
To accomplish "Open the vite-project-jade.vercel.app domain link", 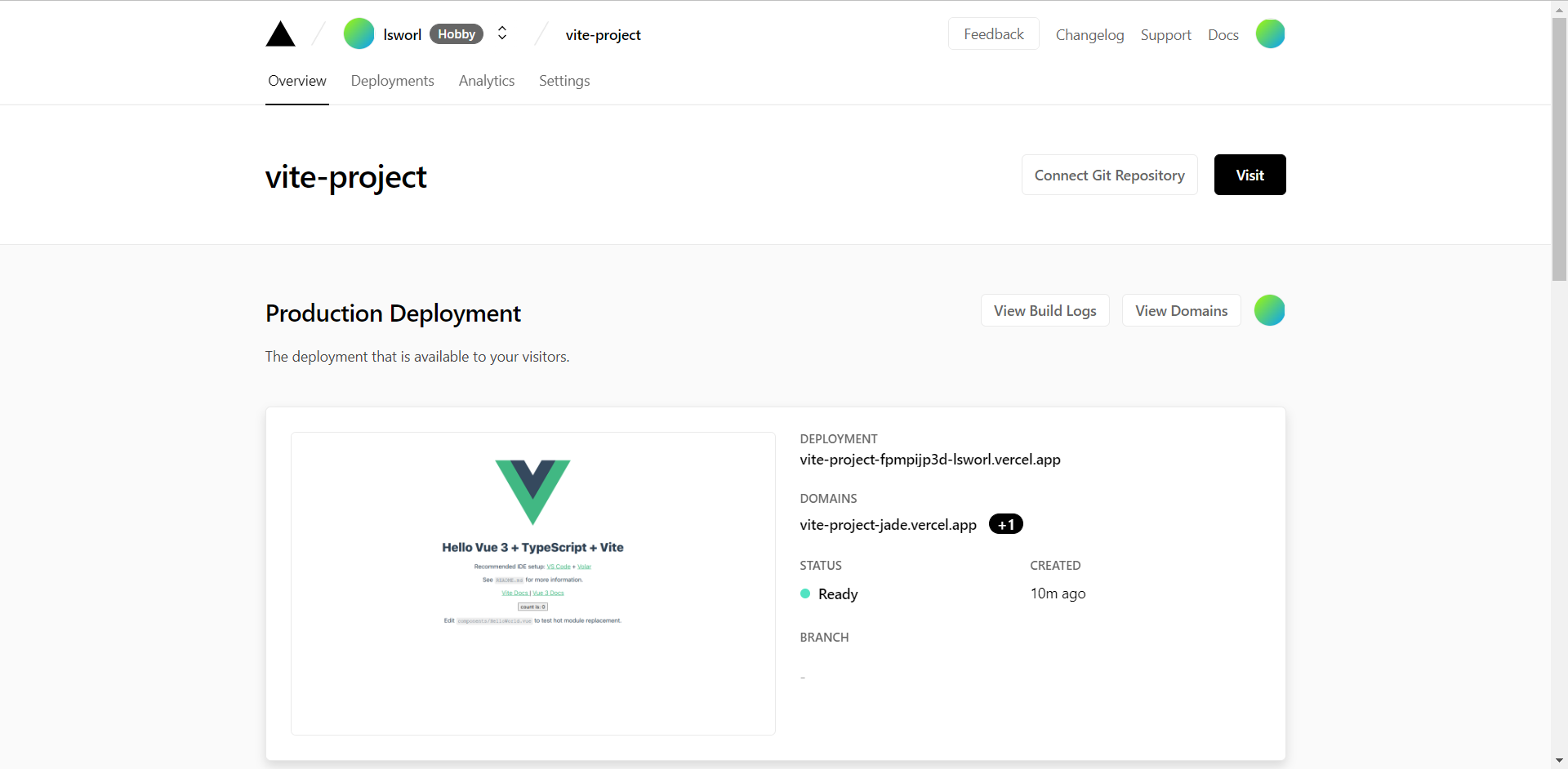I will point(888,525).
